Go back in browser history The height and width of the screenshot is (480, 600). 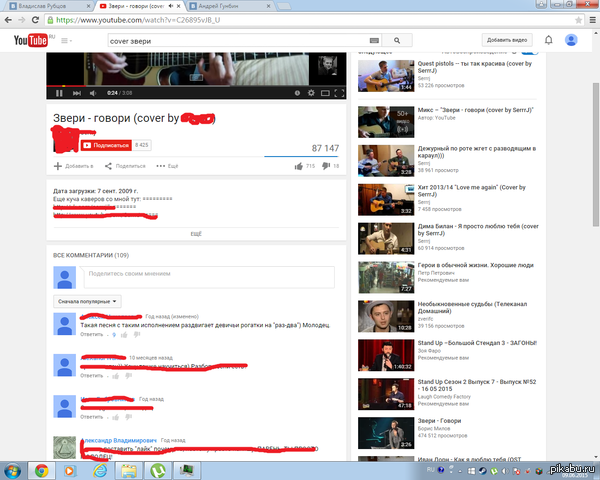(8, 20)
